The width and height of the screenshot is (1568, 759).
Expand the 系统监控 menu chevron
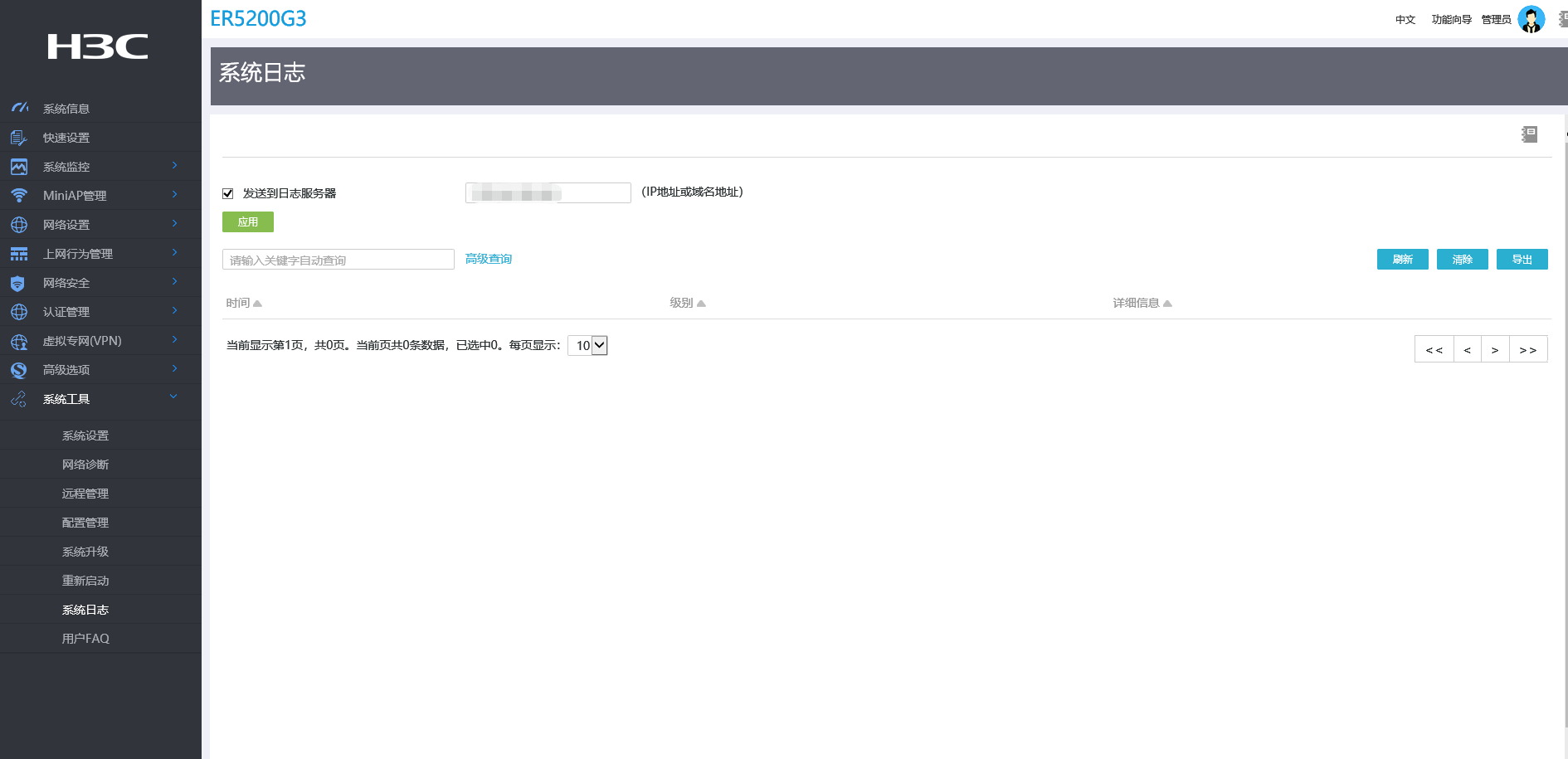coord(175,166)
